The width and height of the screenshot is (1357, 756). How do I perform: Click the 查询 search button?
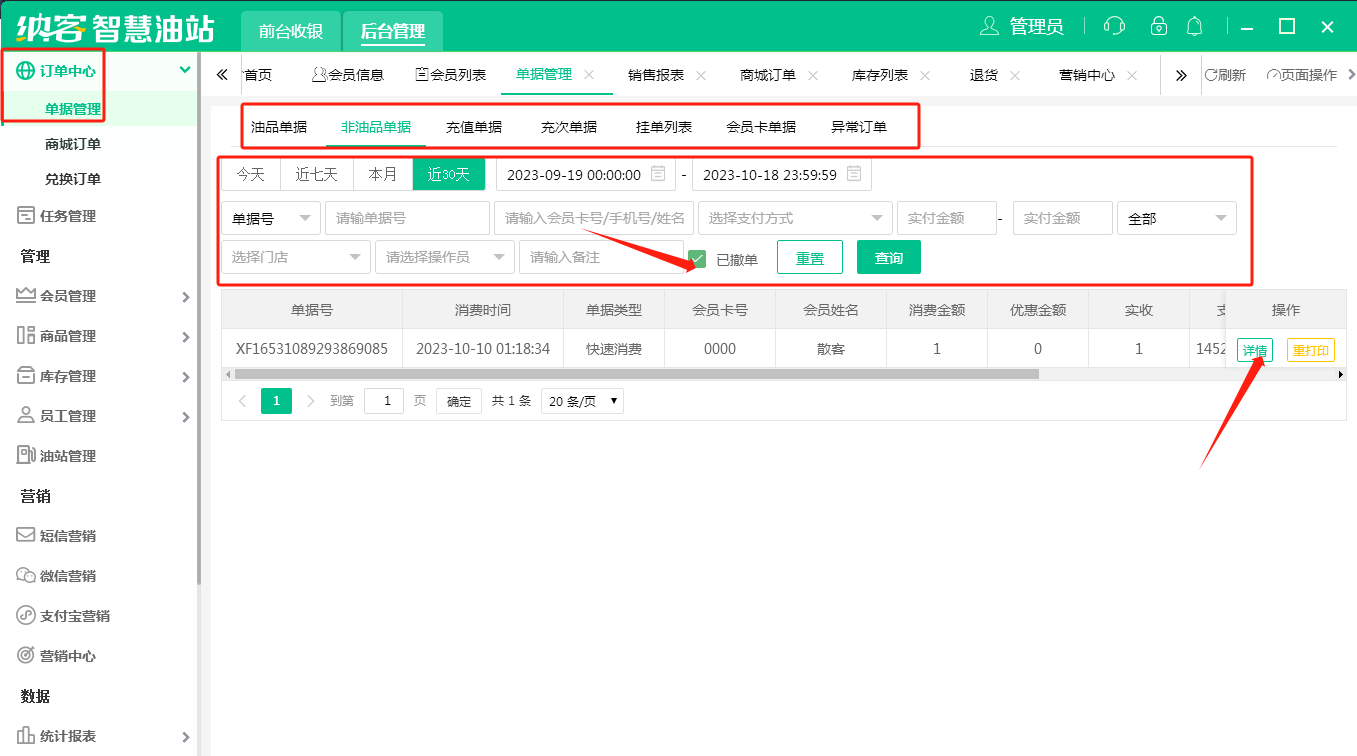point(888,258)
